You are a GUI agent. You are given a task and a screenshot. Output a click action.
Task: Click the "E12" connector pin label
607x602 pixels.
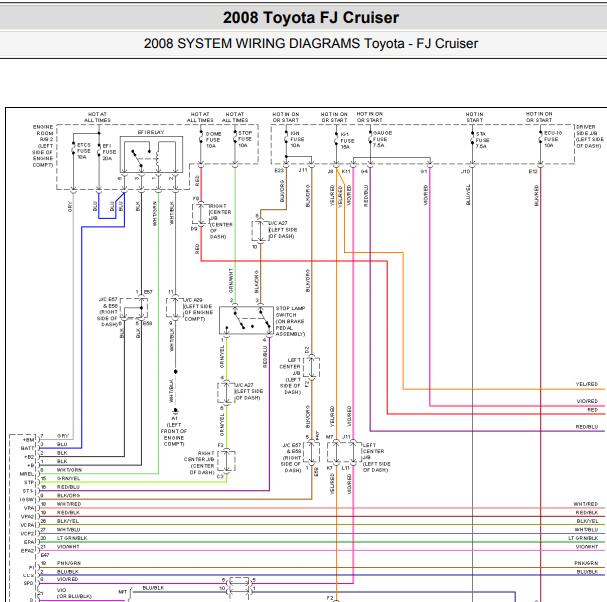533,171
